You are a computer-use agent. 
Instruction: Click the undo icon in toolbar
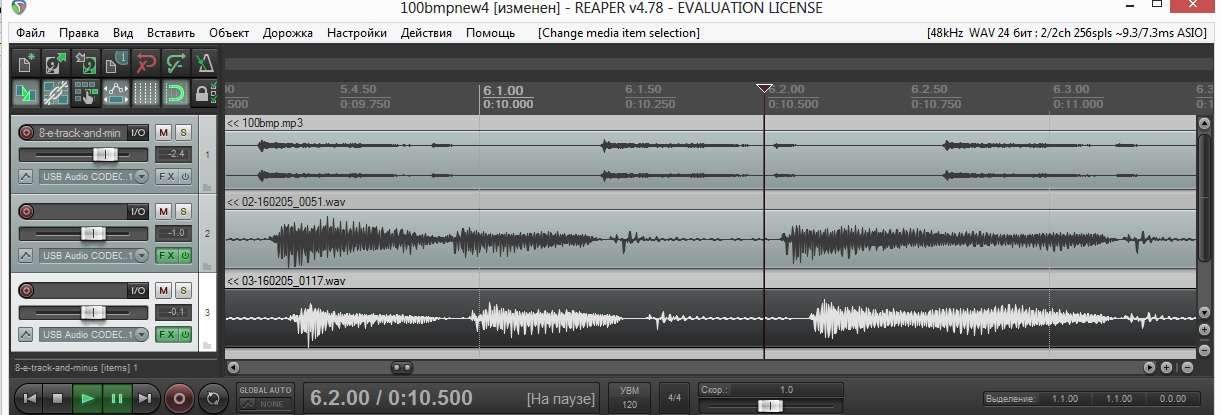click(x=146, y=64)
